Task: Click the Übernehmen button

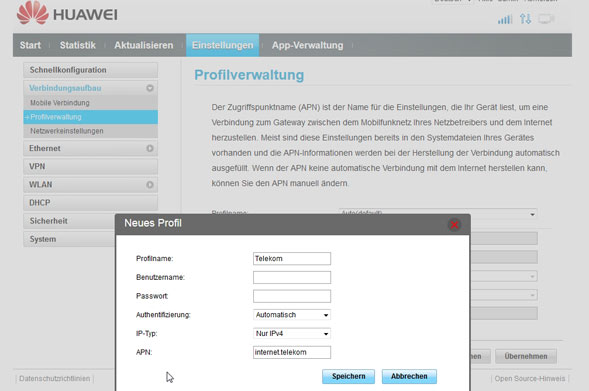Action: (526, 356)
